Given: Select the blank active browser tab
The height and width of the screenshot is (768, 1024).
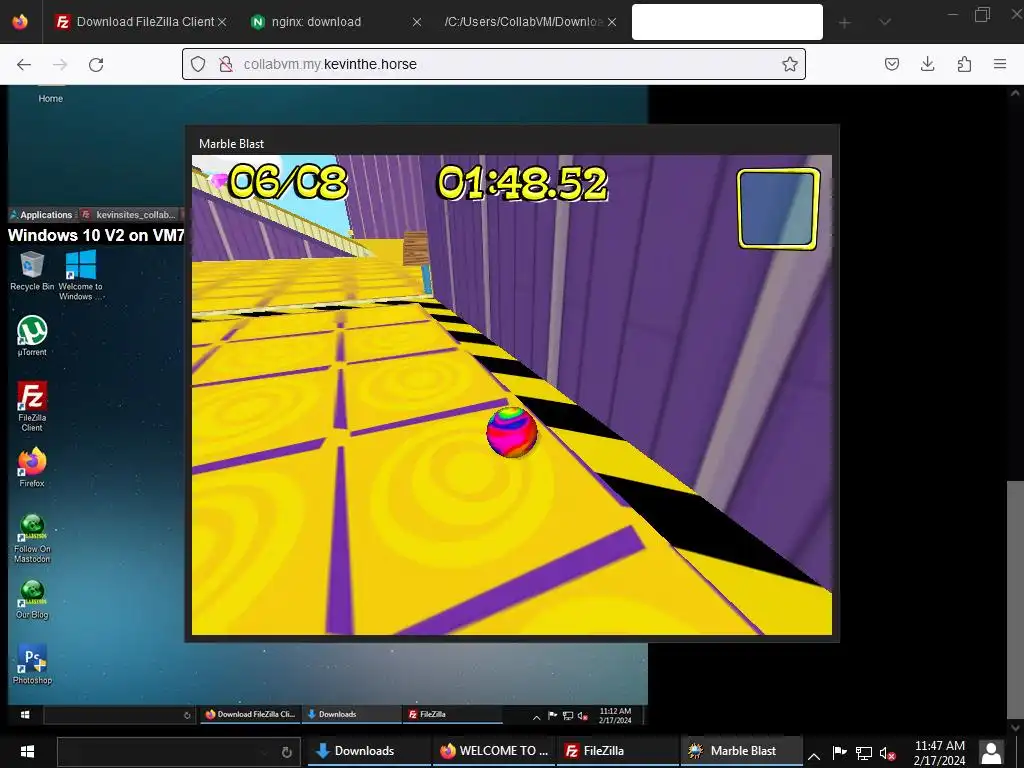Looking at the screenshot, I should click(727, 22).
